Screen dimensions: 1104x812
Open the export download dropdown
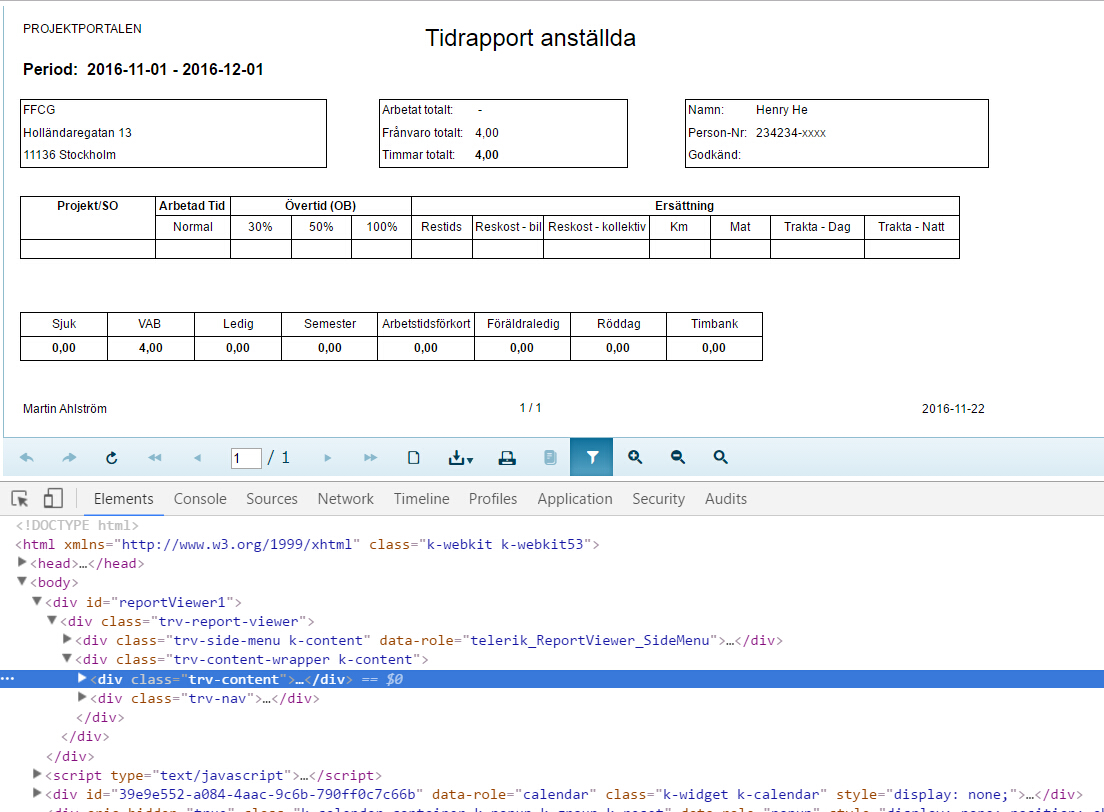point(461,458)
